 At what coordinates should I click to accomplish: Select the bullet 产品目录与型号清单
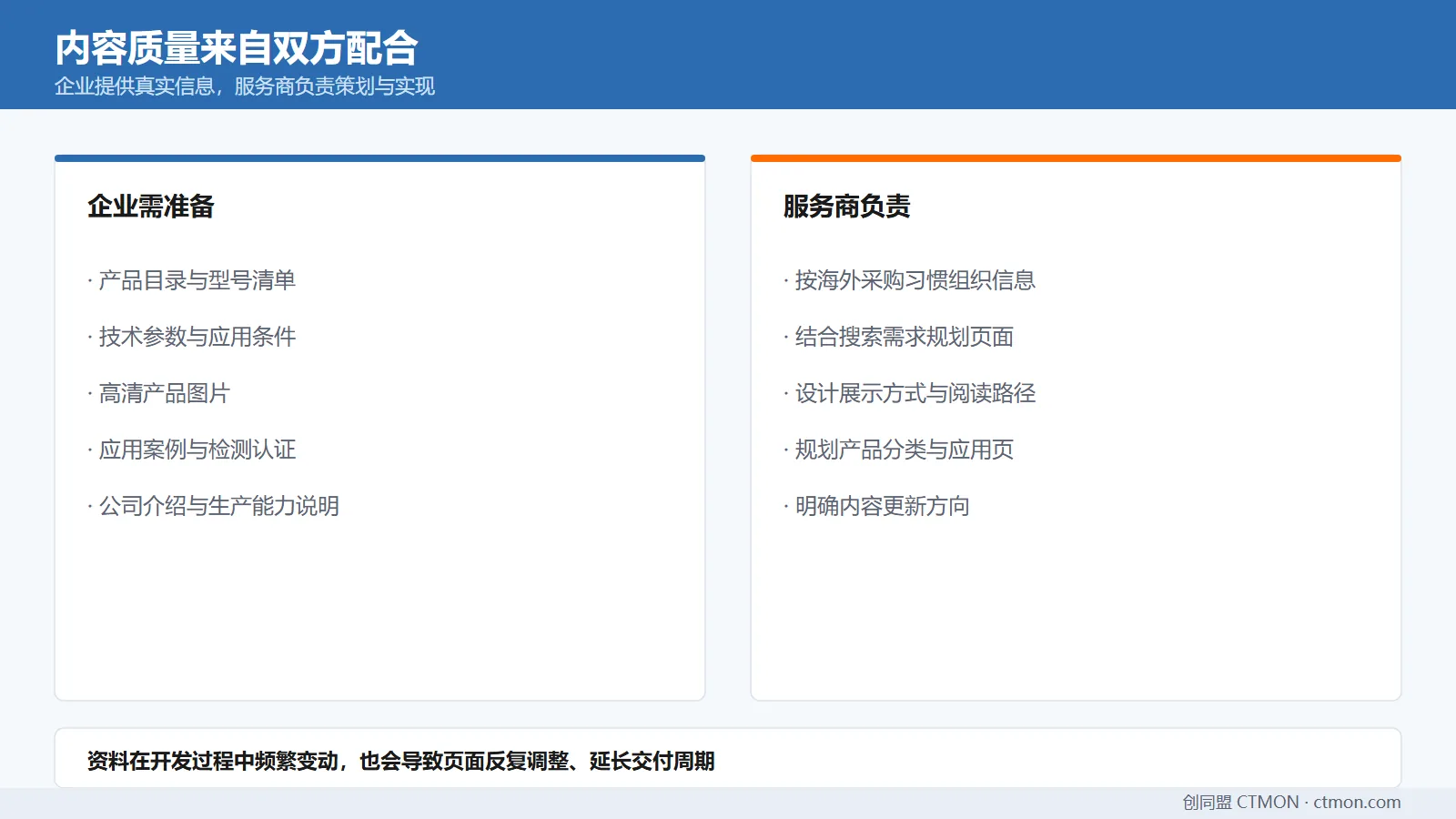[x=192, y=280]
